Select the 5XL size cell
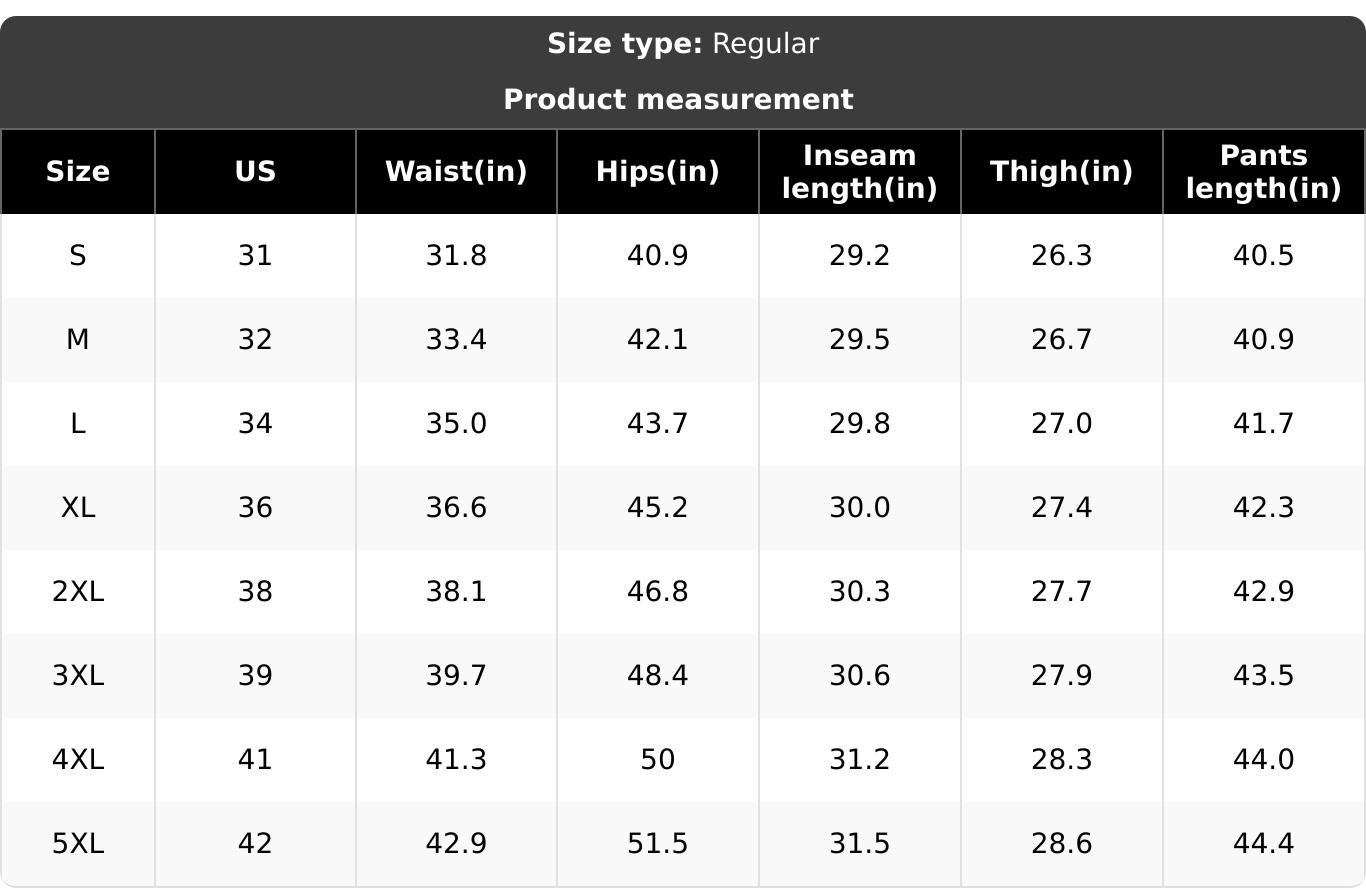This screenshot has width=1366, height=888. click(x=78, y=844)
